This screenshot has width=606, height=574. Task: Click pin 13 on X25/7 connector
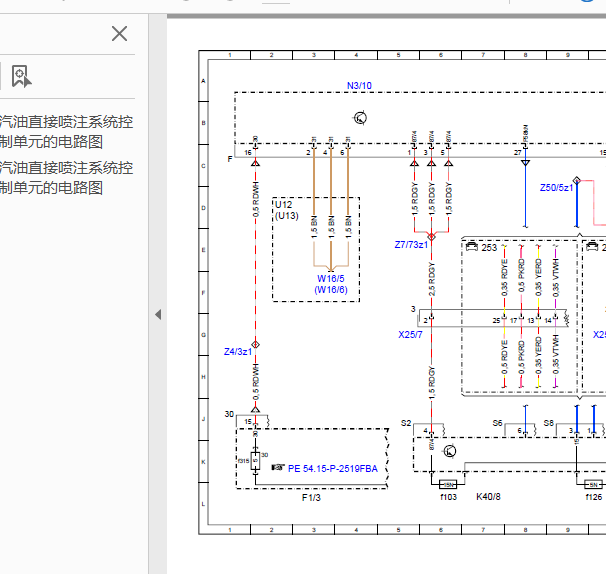pyautogui.click(x=531, y=320)
